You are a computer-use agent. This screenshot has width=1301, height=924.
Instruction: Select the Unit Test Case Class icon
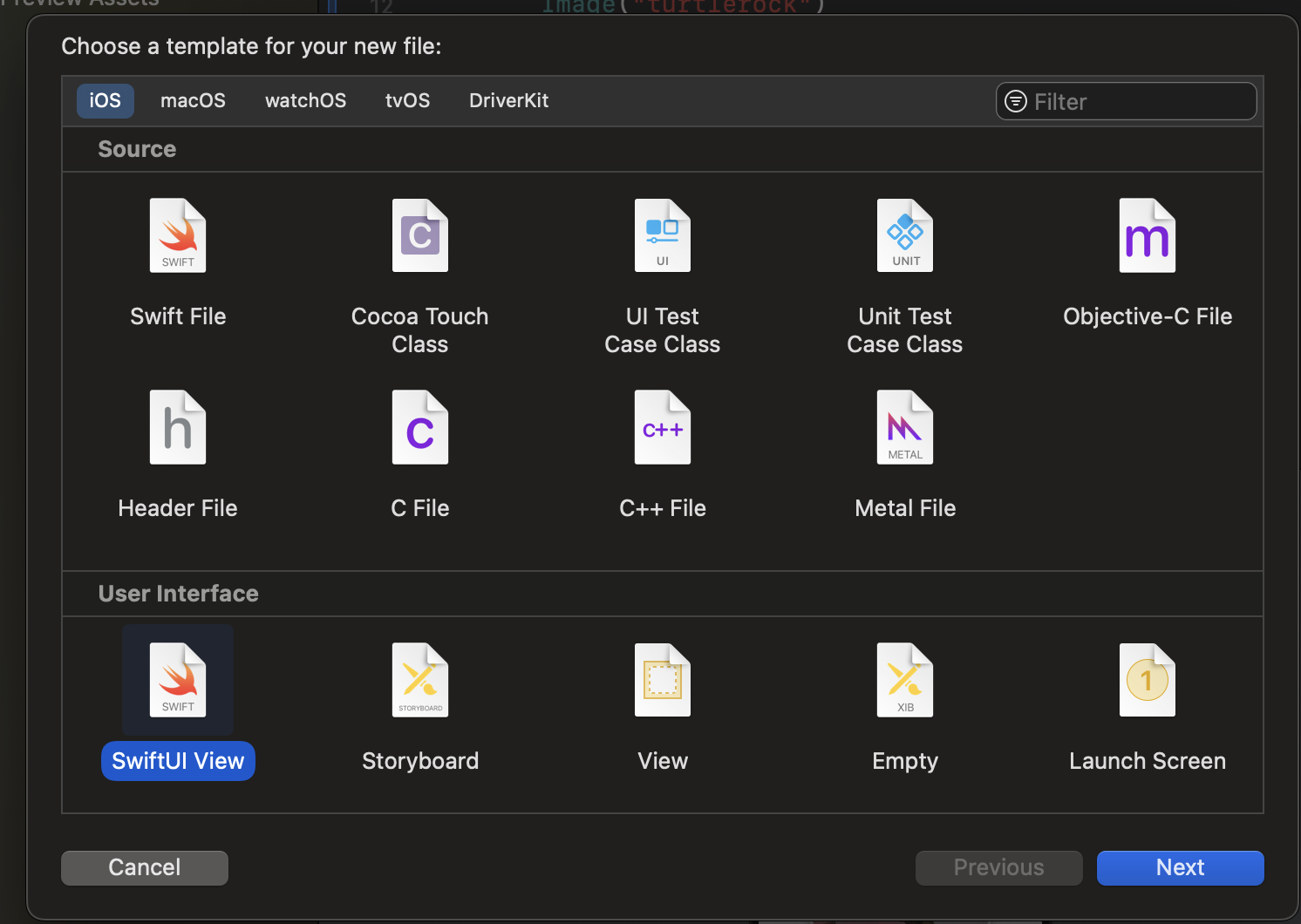[x=905, y=235]
